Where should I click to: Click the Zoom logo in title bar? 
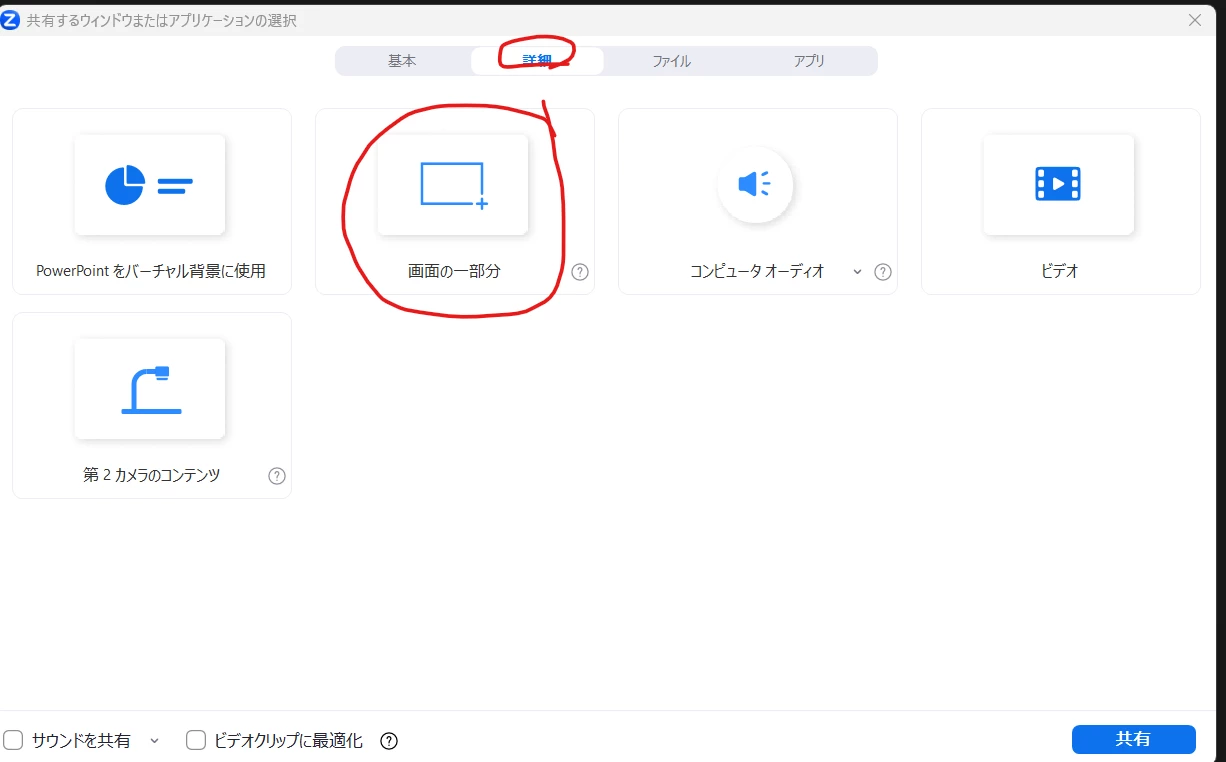[10, 19]
